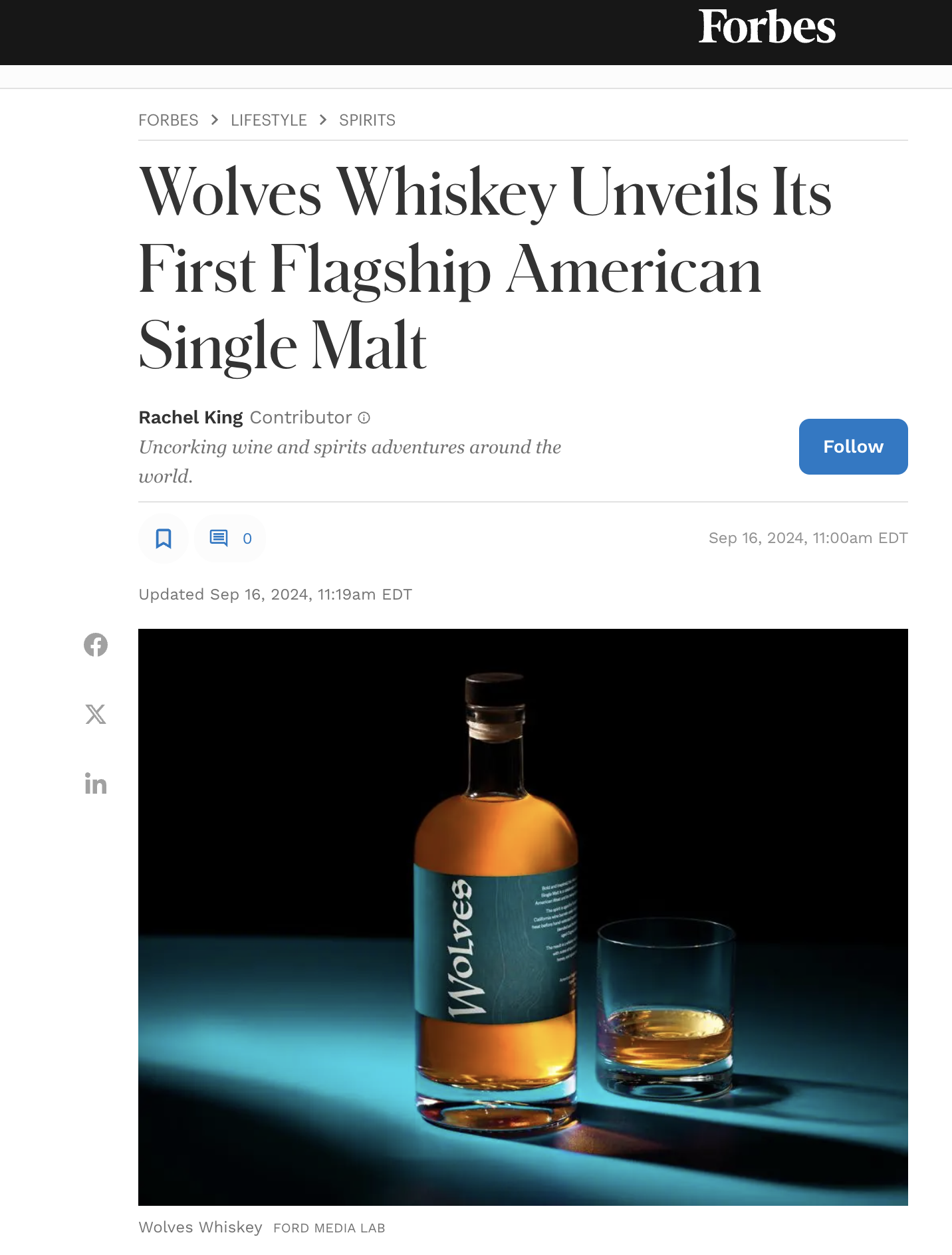The image size is (952, 1255).
Task: Click the Wolves Whiskey caption text
Action: (200, 1227)
